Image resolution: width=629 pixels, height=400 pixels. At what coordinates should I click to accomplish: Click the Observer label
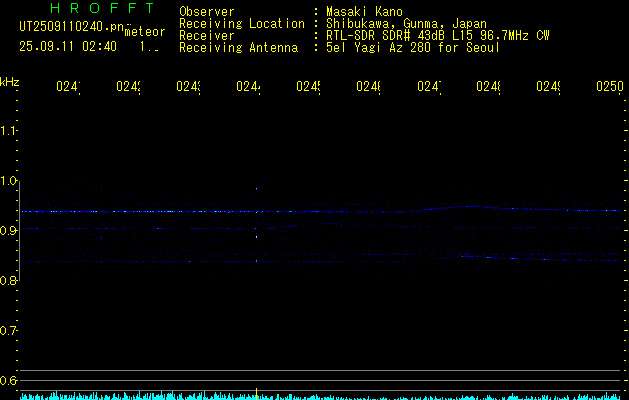207,12
